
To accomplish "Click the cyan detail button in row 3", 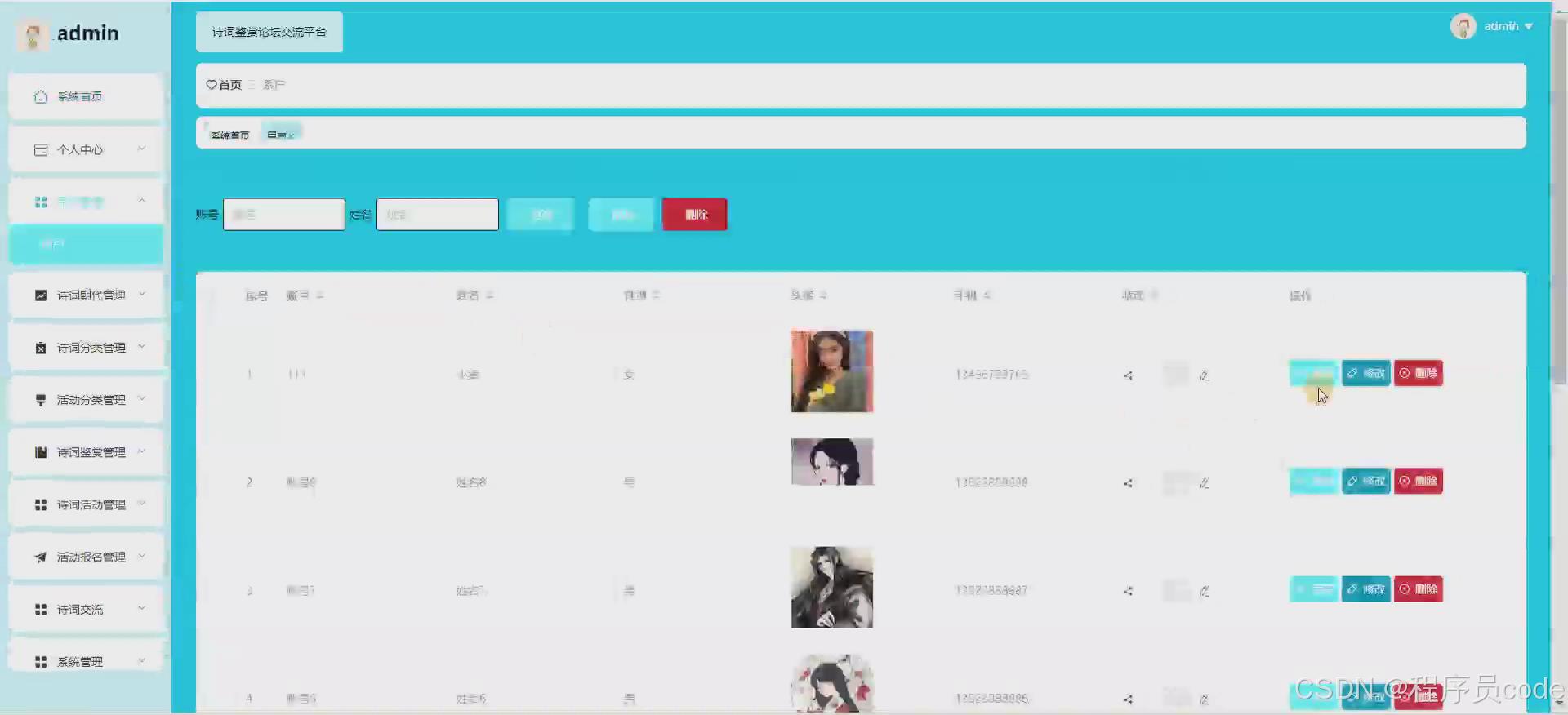I will pos(1313,588).
